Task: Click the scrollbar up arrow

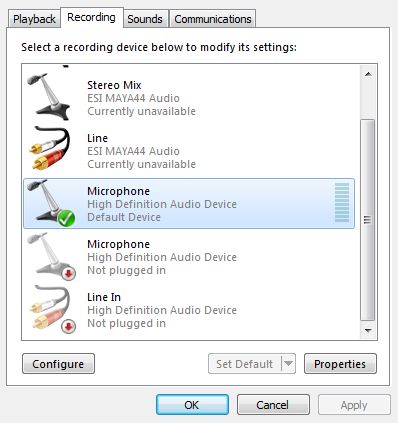Action: [368, 74]
